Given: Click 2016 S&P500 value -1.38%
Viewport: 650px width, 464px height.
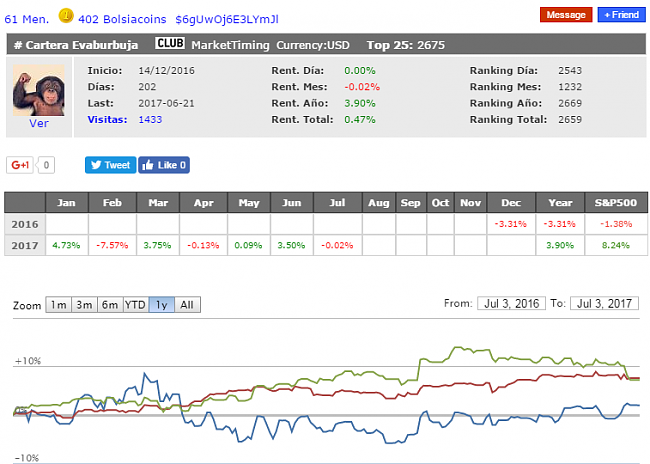Looking at the screenshot, I should pos(616,224).
